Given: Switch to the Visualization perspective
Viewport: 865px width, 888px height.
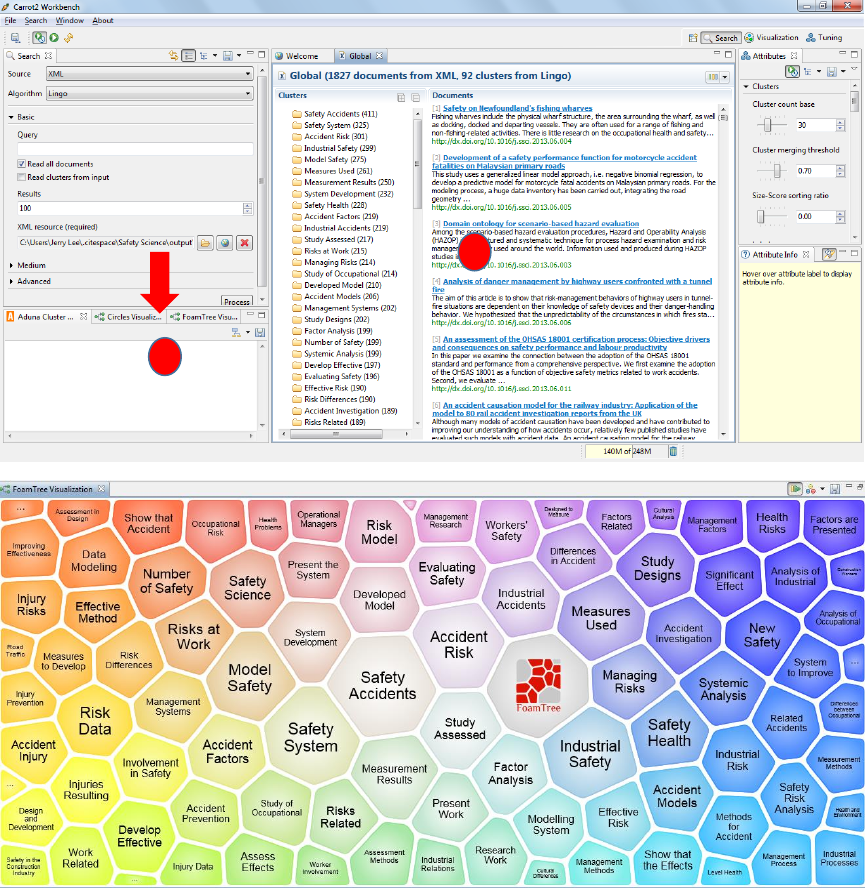Looking at the screenshot, I should (x=771, y=37).
